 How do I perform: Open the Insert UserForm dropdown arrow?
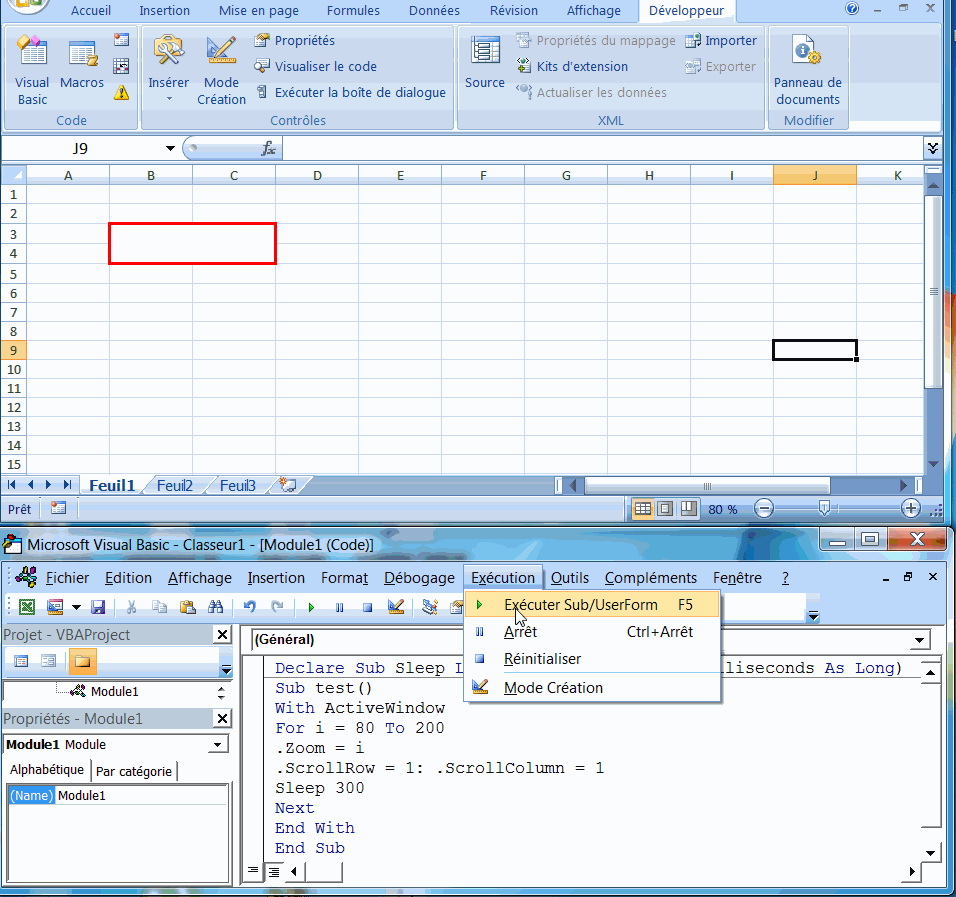(76, 607)
